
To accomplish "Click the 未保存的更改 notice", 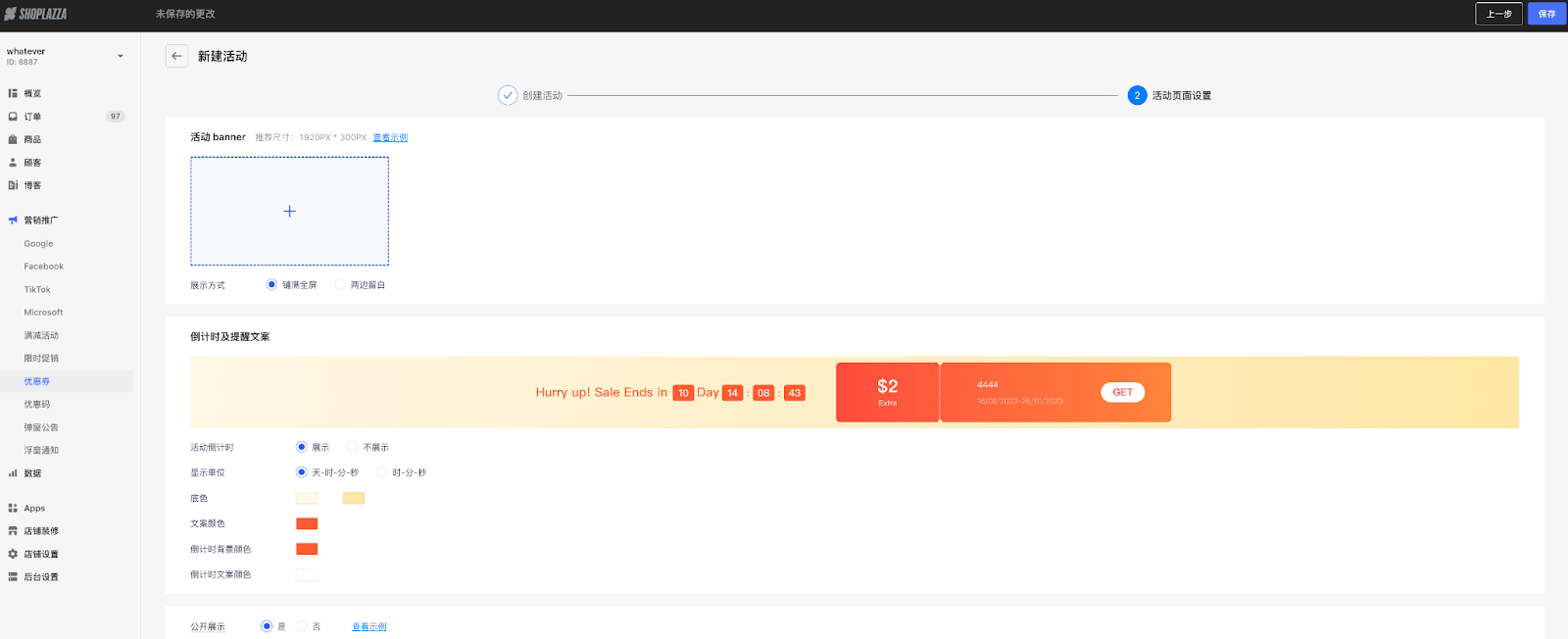I will 185,14.
